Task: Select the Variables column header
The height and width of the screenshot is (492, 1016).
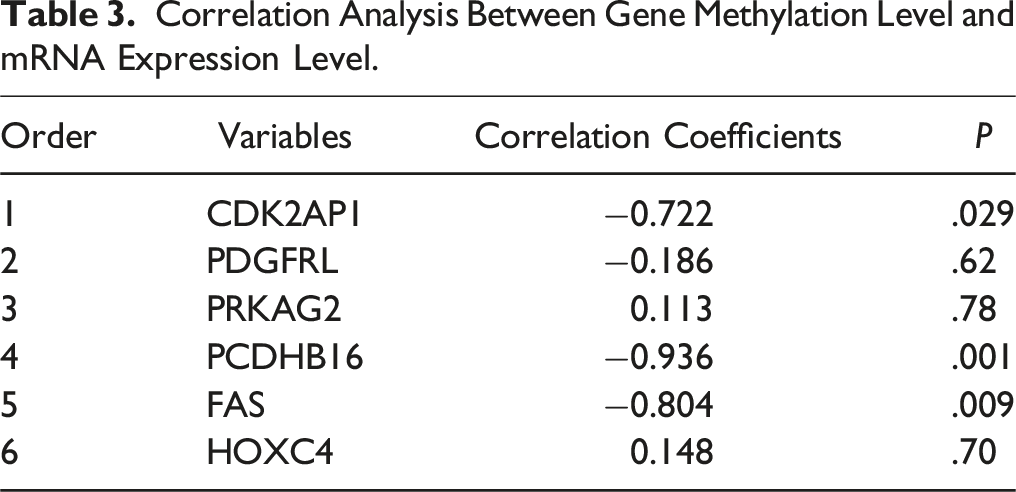Action: (284, 137)
